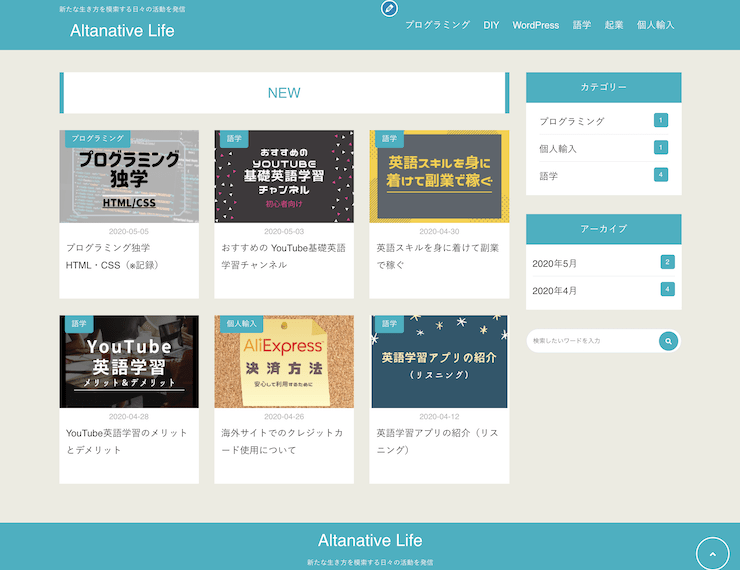The image size is (740, 570).
Task: Open 個人輸入 in the navigation bar
Action: (x=656, y=25)
